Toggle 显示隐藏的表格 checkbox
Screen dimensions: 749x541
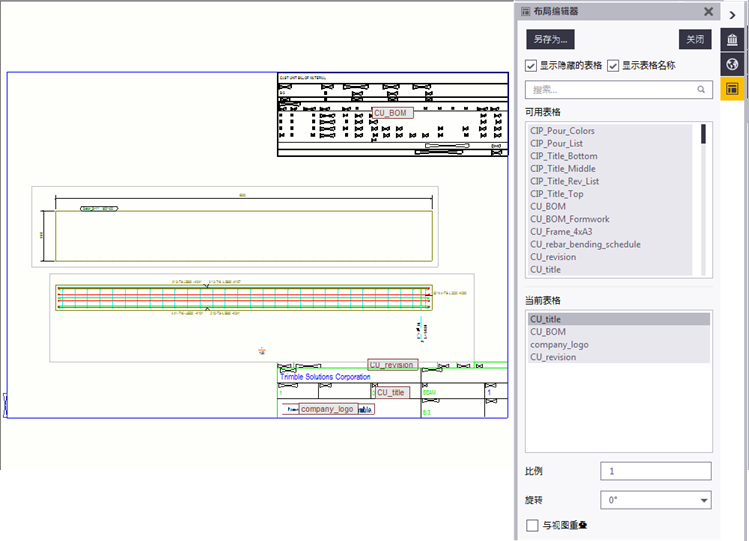coord(532,66)
